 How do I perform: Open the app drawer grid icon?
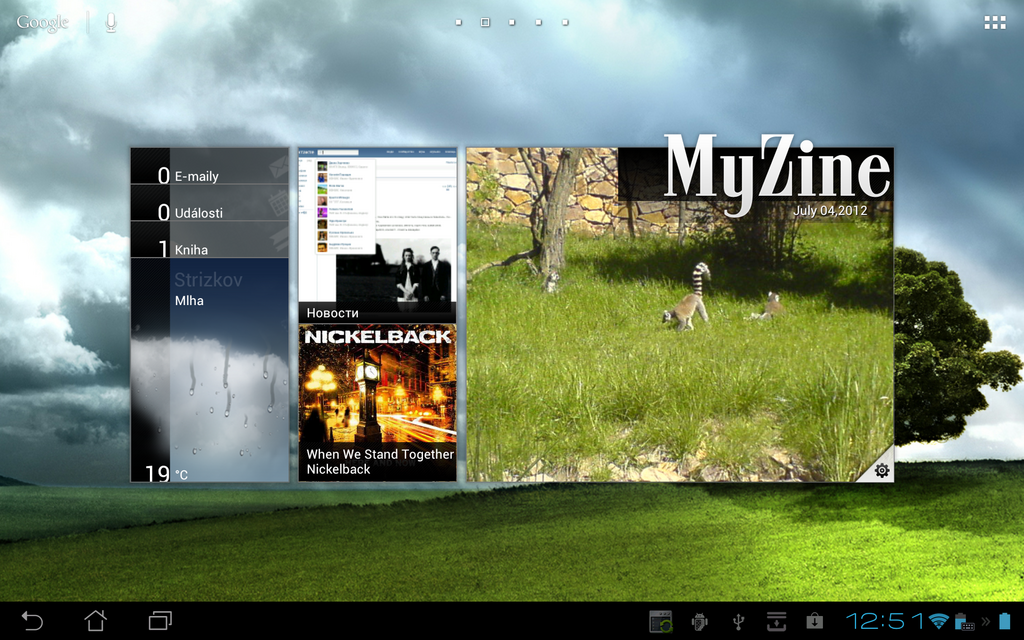[994, 22]
